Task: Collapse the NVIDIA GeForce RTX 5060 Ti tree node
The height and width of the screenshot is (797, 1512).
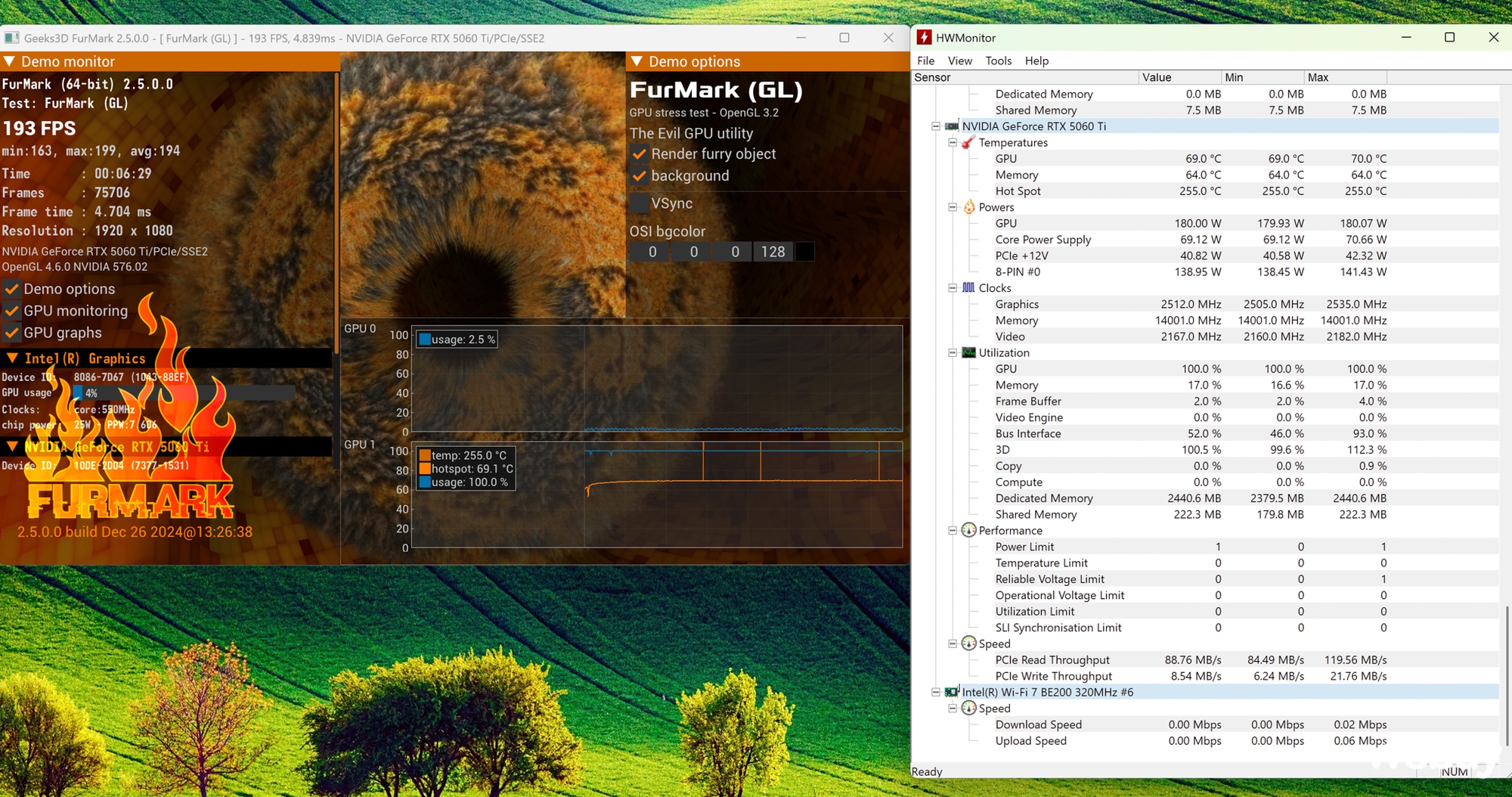Action: pos(936,126)
